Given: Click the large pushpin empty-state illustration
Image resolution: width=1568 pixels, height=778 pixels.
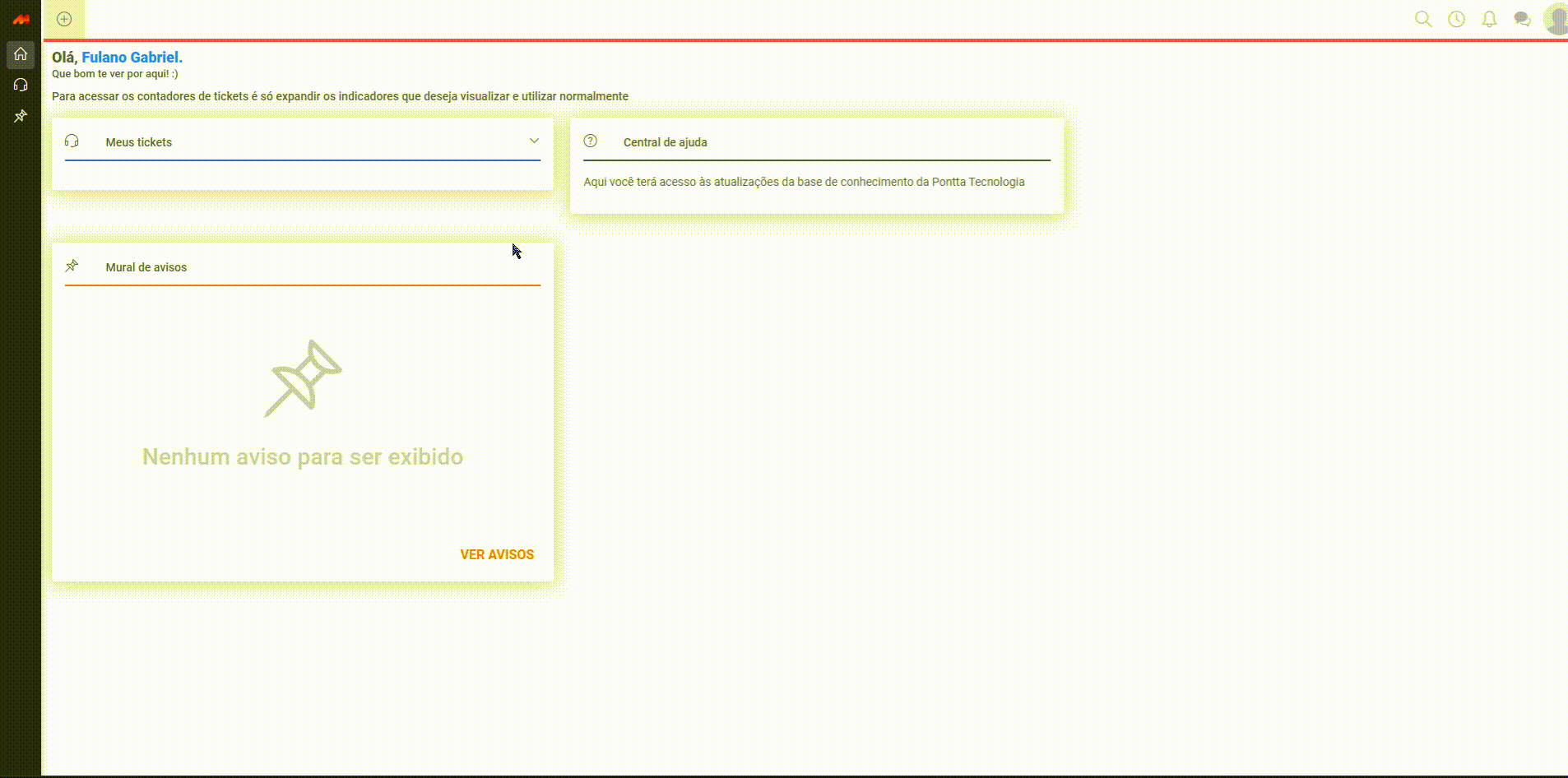Looking at the screenshot, I should [303, 378].
